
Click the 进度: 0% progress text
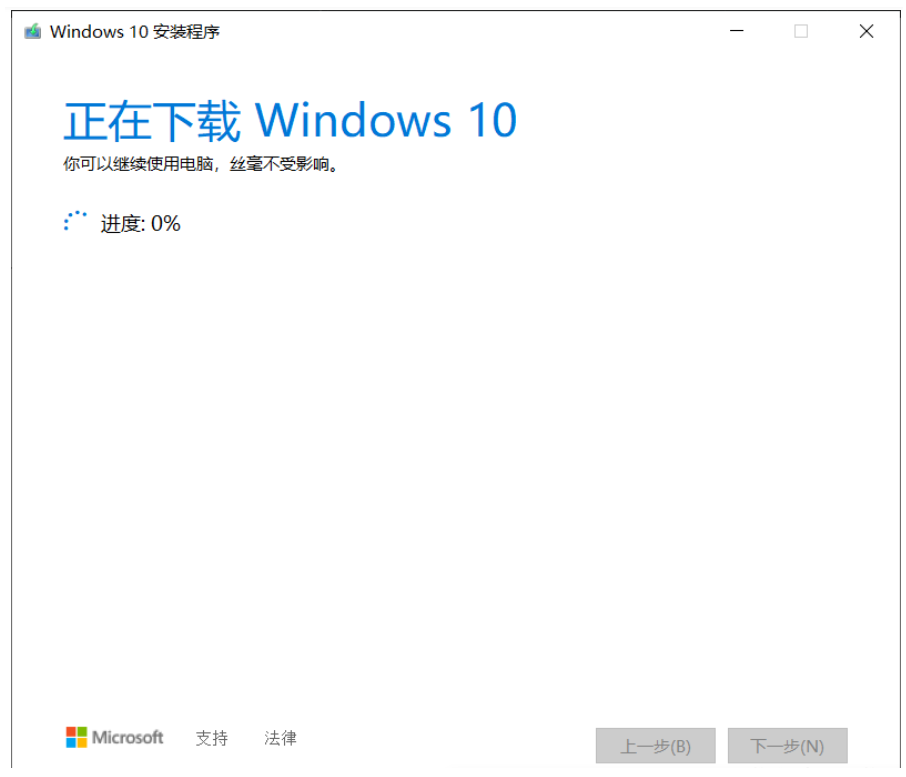[x=140, y=224]
